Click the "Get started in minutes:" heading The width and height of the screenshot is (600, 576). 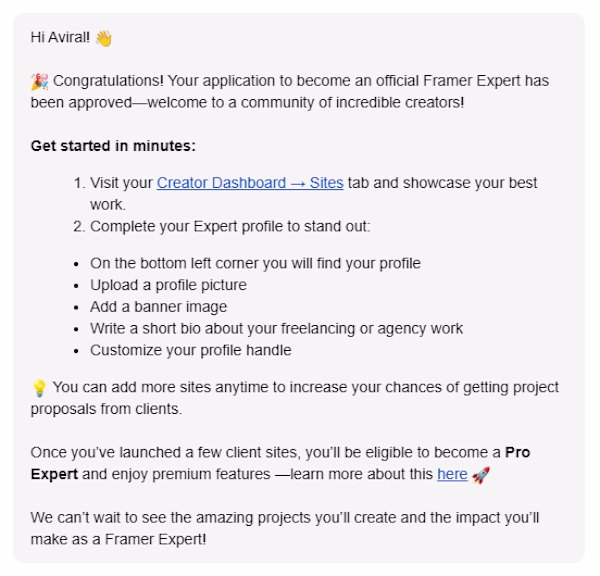point(113,145)
